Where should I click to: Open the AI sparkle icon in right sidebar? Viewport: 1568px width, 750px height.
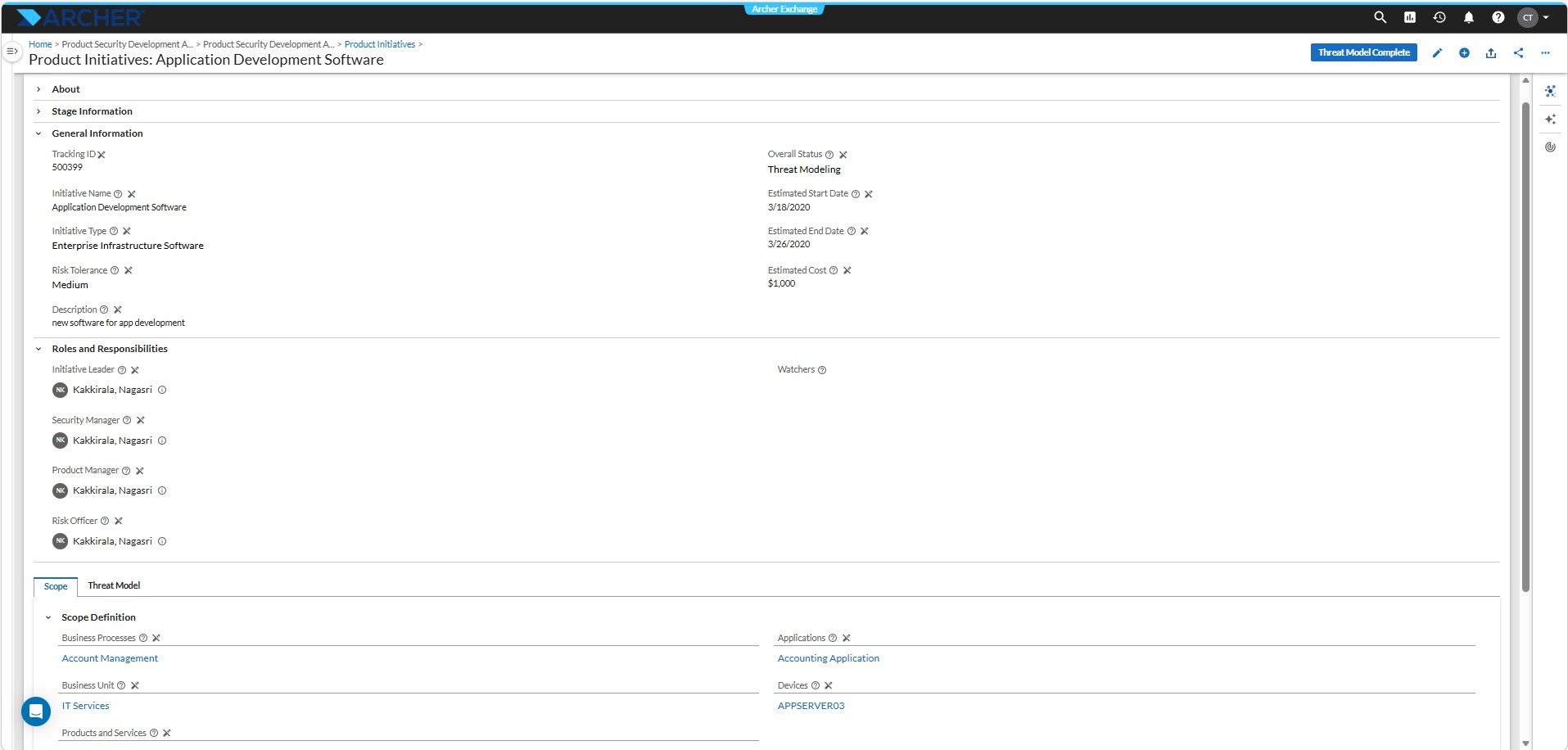(x=1550, y=120)
